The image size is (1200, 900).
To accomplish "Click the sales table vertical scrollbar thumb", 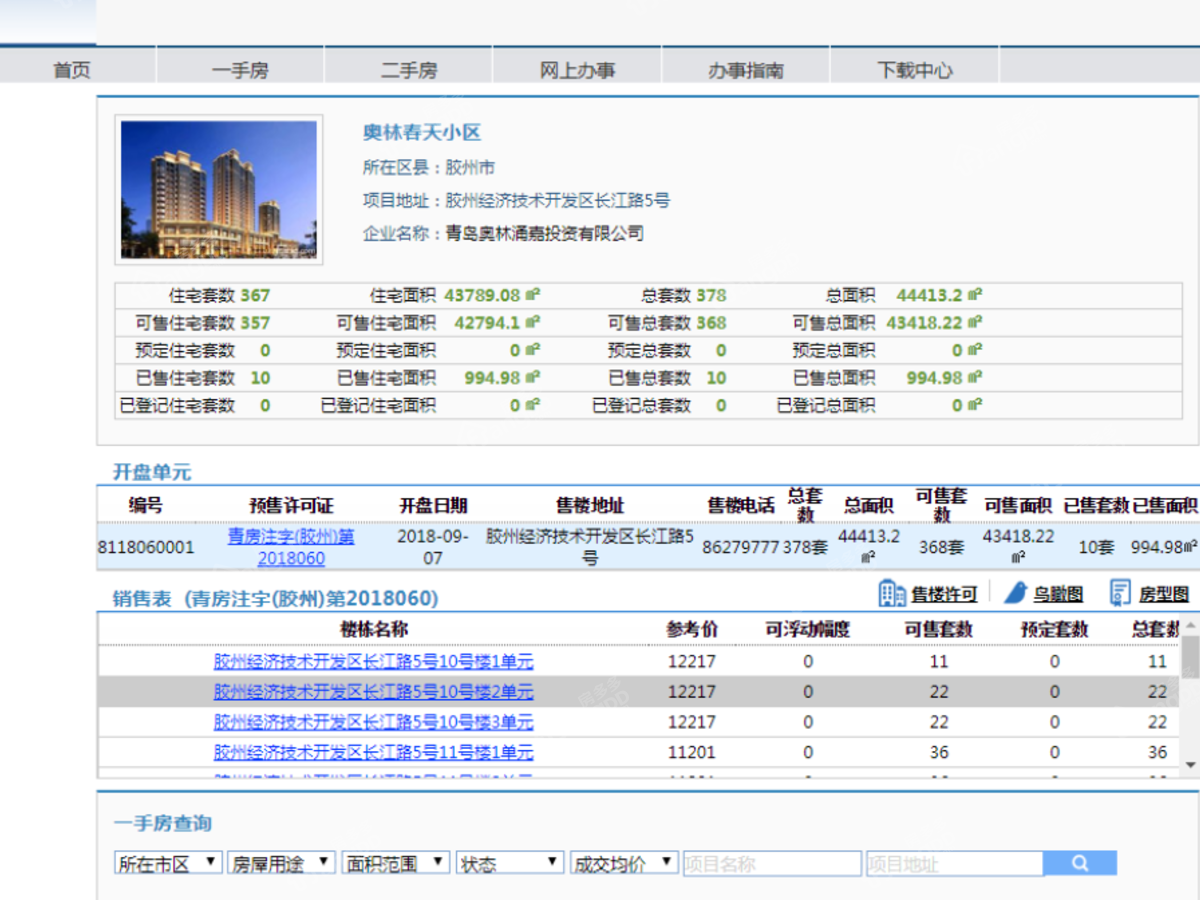I will click(x=1190, y=656).
